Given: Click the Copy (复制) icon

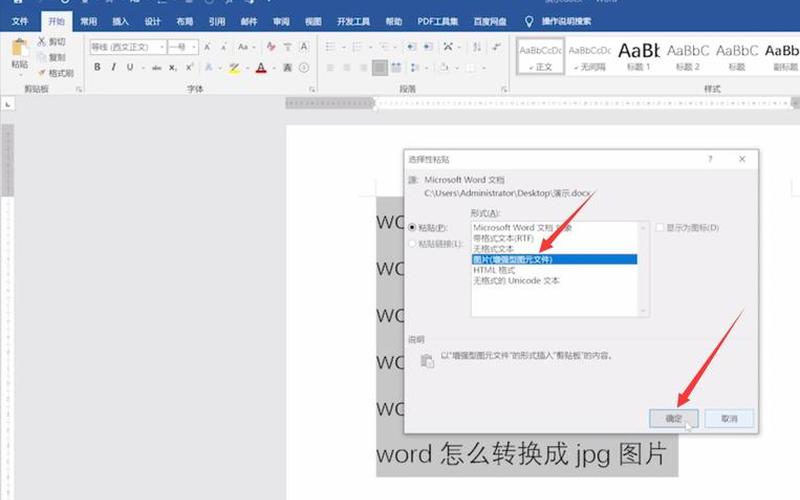Looking at the screenshot, I should (x=42, y=57).
